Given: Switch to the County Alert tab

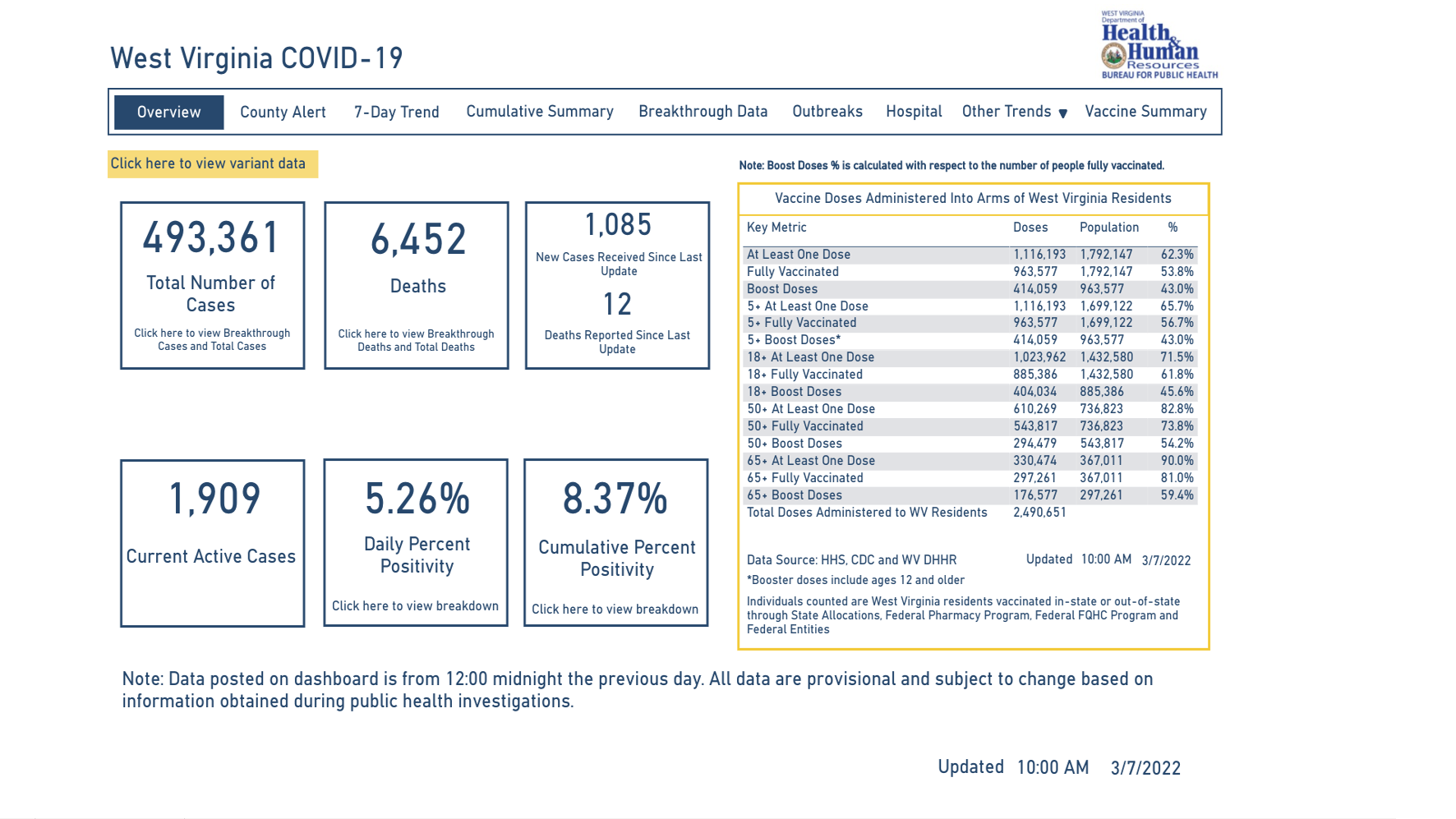Looking at the screenshot, I should click(x=283, y=113).
